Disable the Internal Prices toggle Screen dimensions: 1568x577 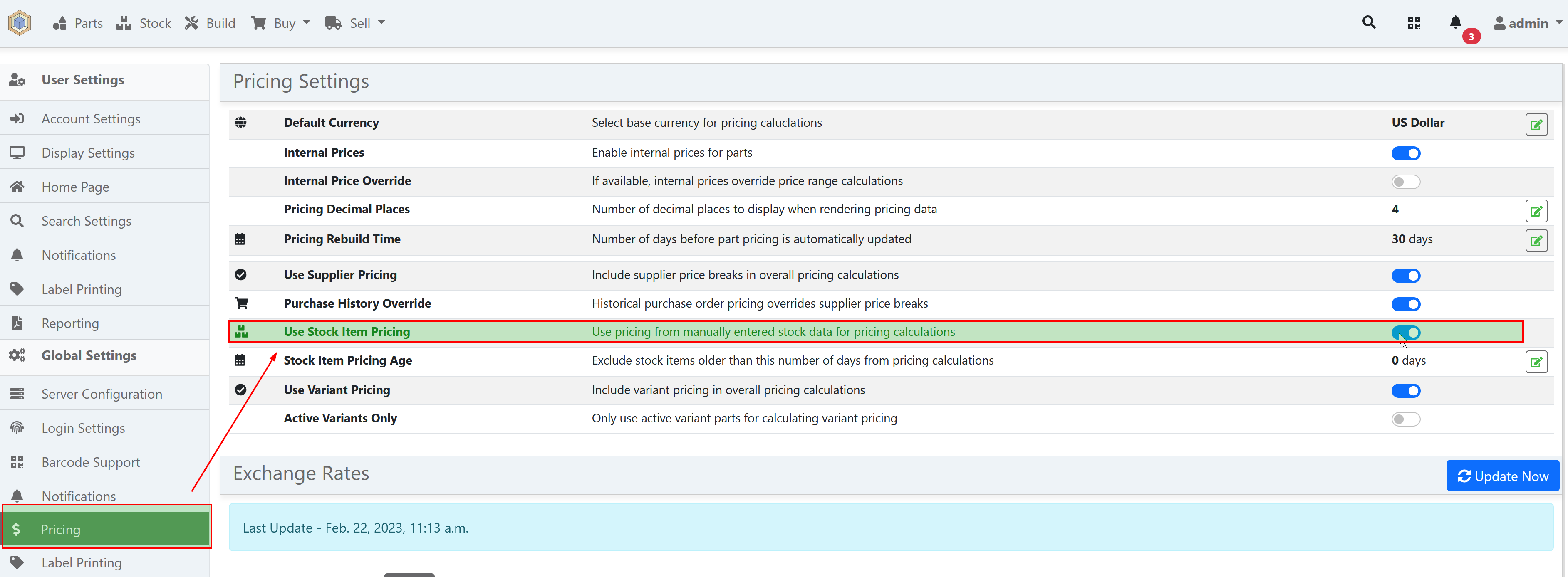point(1406,153)
